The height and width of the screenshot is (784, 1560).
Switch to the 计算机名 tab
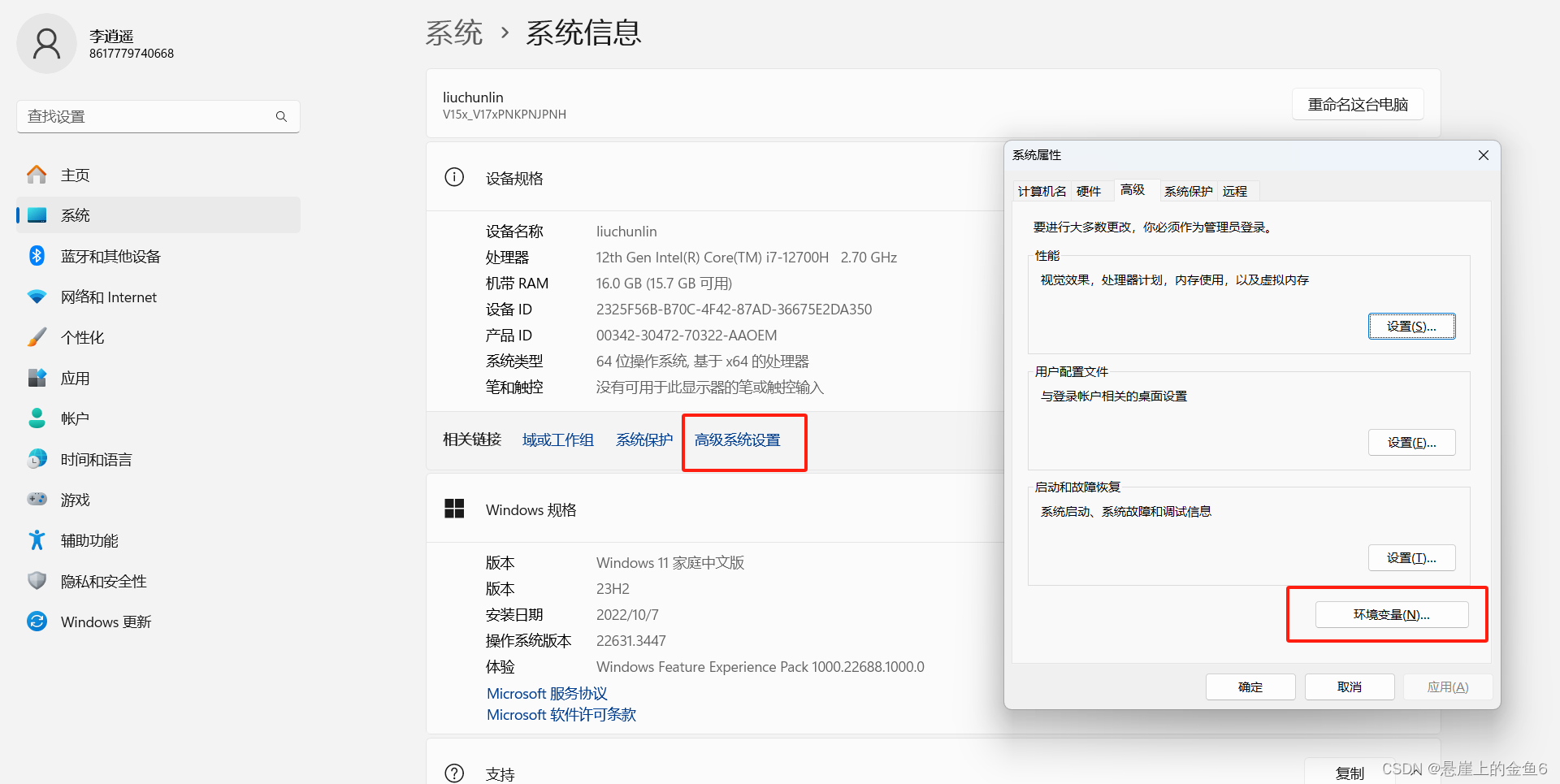[x=1042, y=191]
